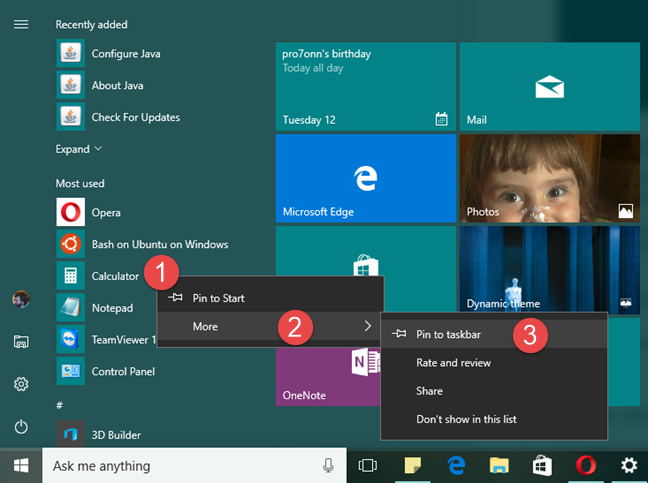Click the 3D Builder label
This screenshot has width=648, height=483.
tap(116, 435)
